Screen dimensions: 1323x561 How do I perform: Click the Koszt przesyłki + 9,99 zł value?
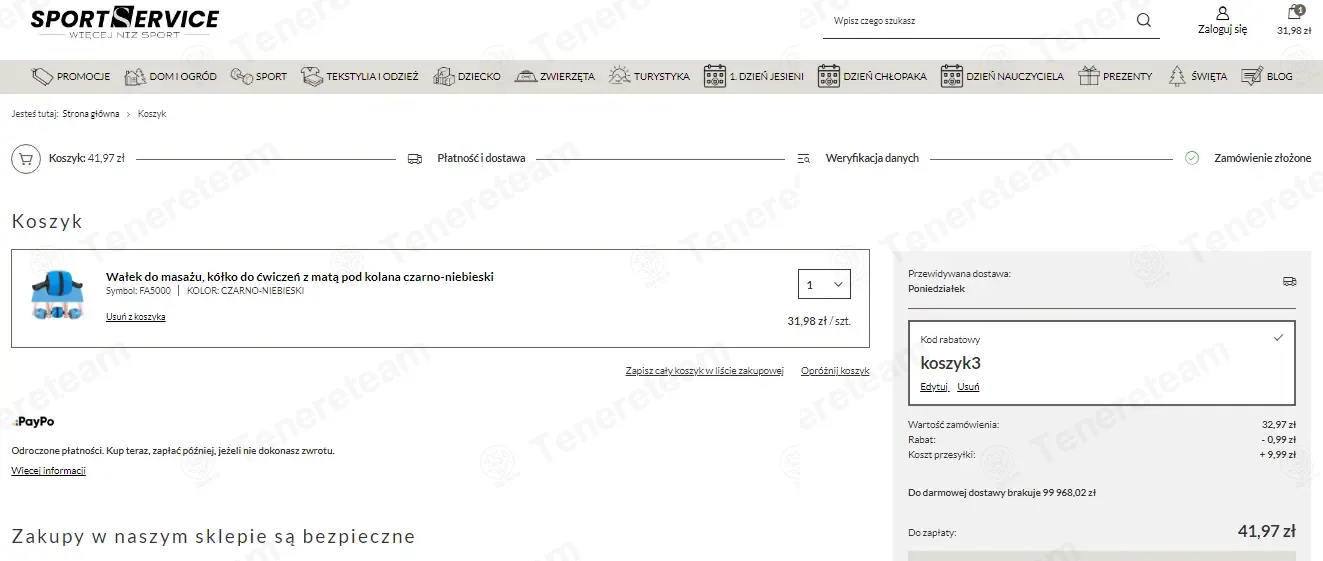(1278, 454)
